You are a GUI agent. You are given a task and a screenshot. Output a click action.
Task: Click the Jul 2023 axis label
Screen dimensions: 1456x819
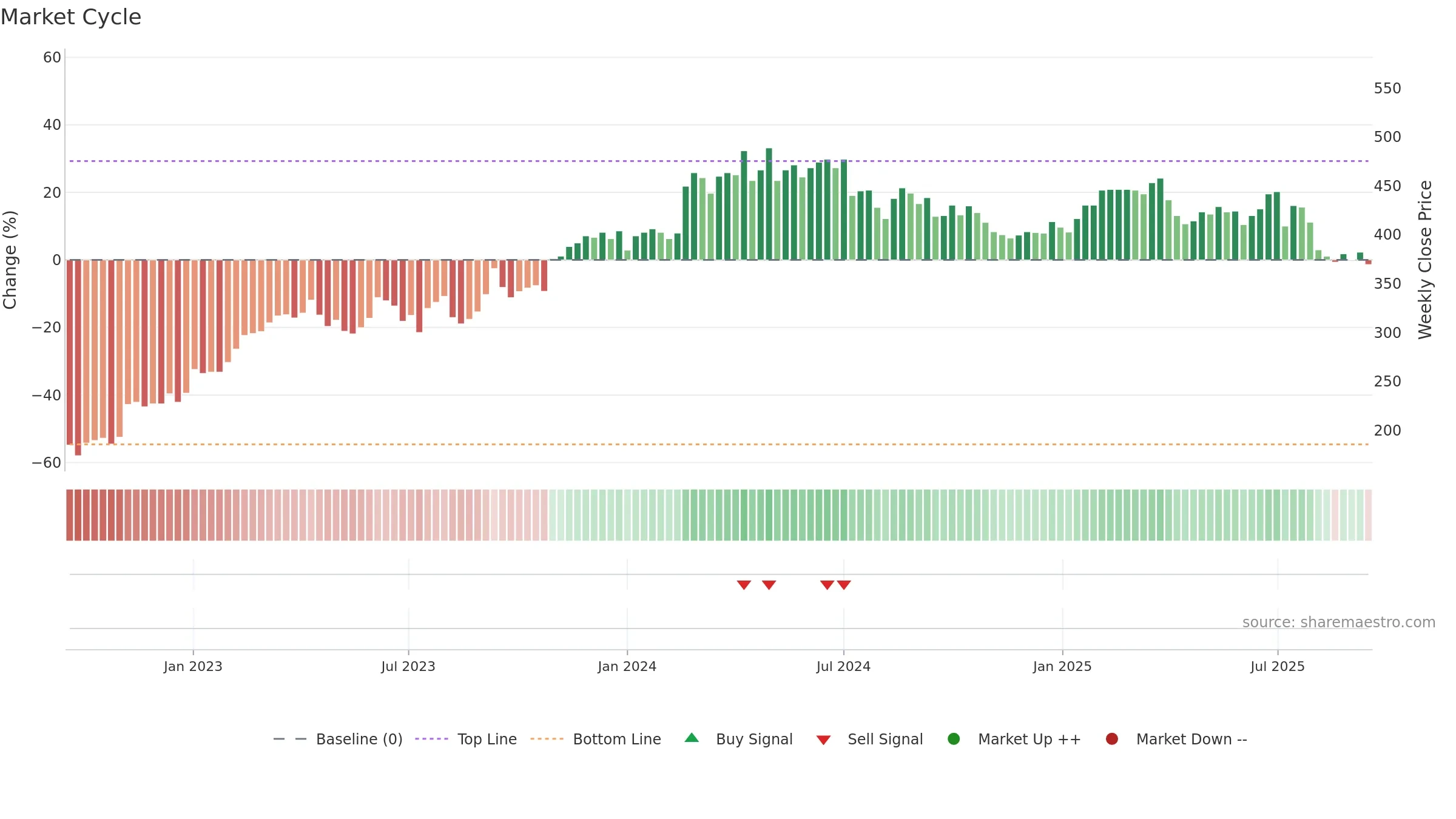tap(408, 666)
